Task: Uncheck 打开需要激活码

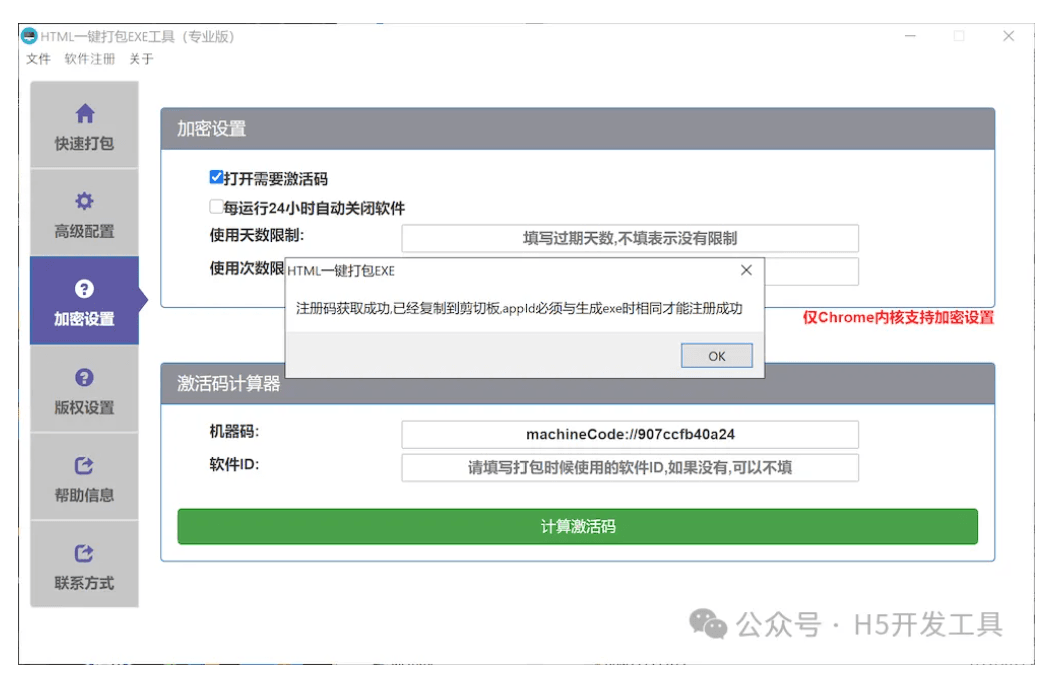Action: point(216,177)
